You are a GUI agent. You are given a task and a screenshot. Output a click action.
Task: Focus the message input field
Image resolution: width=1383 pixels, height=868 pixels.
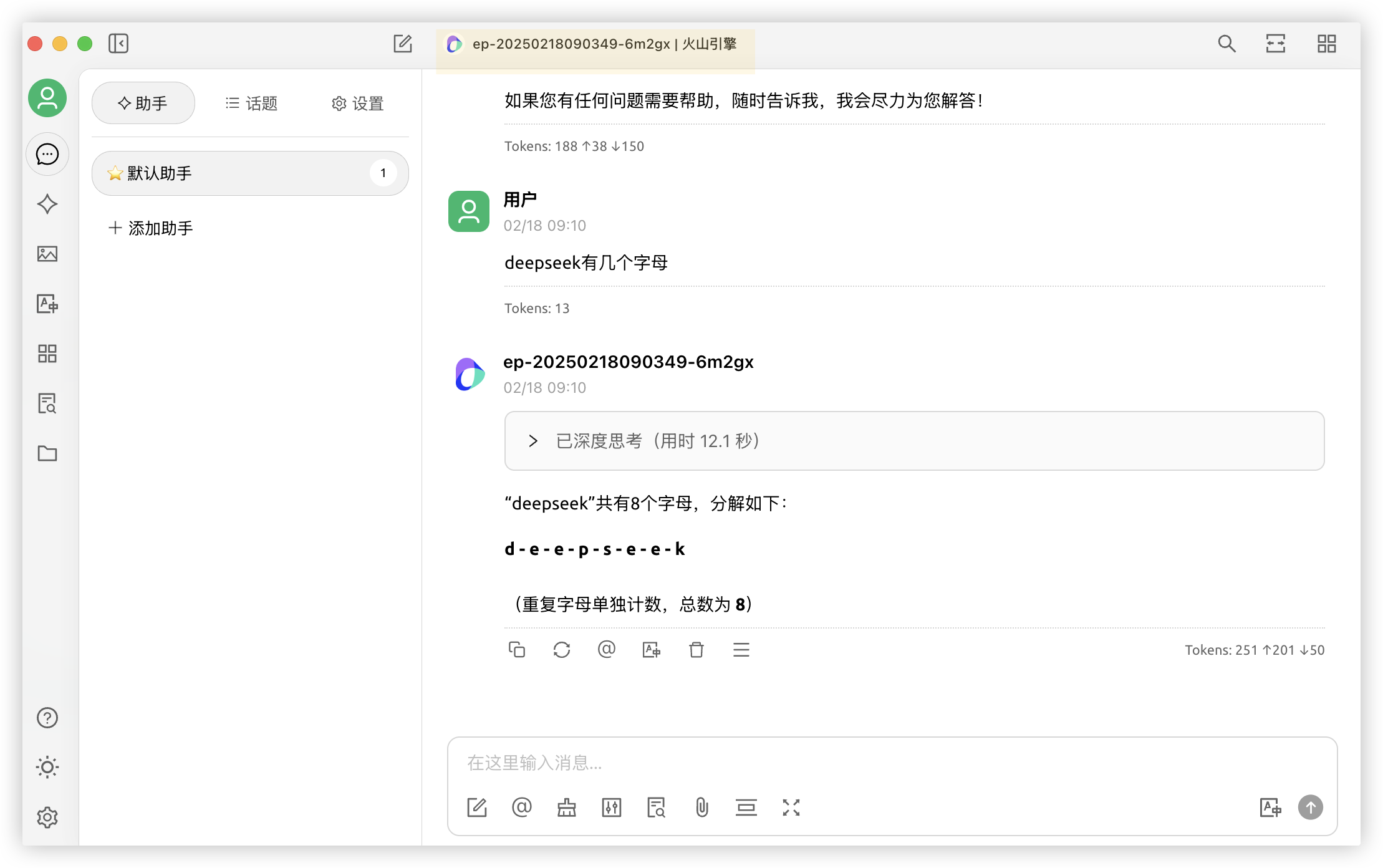(892, 763)
